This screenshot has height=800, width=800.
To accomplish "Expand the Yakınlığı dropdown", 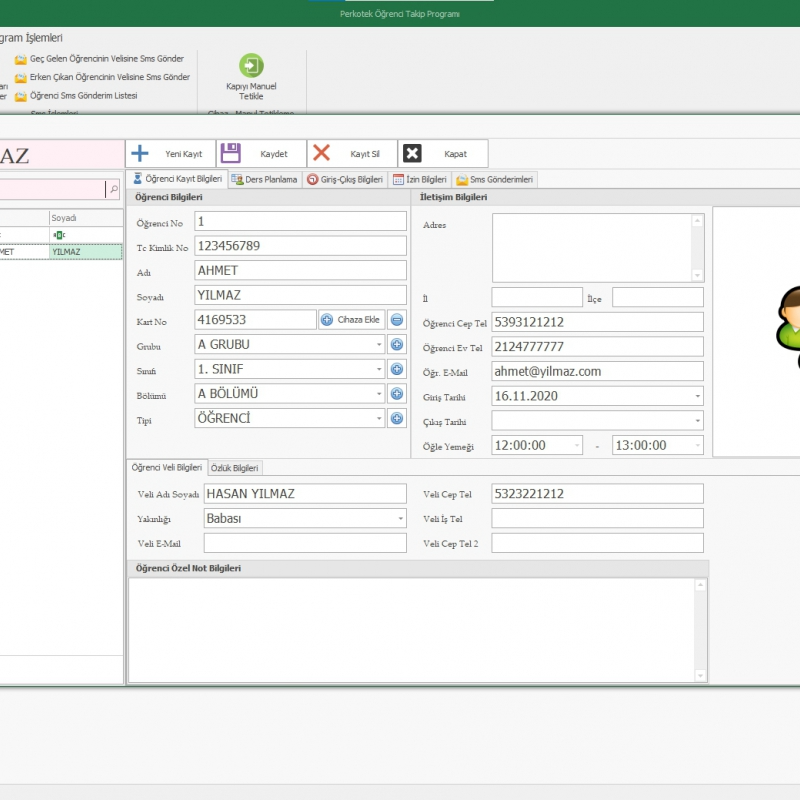I will click(400, 519).
